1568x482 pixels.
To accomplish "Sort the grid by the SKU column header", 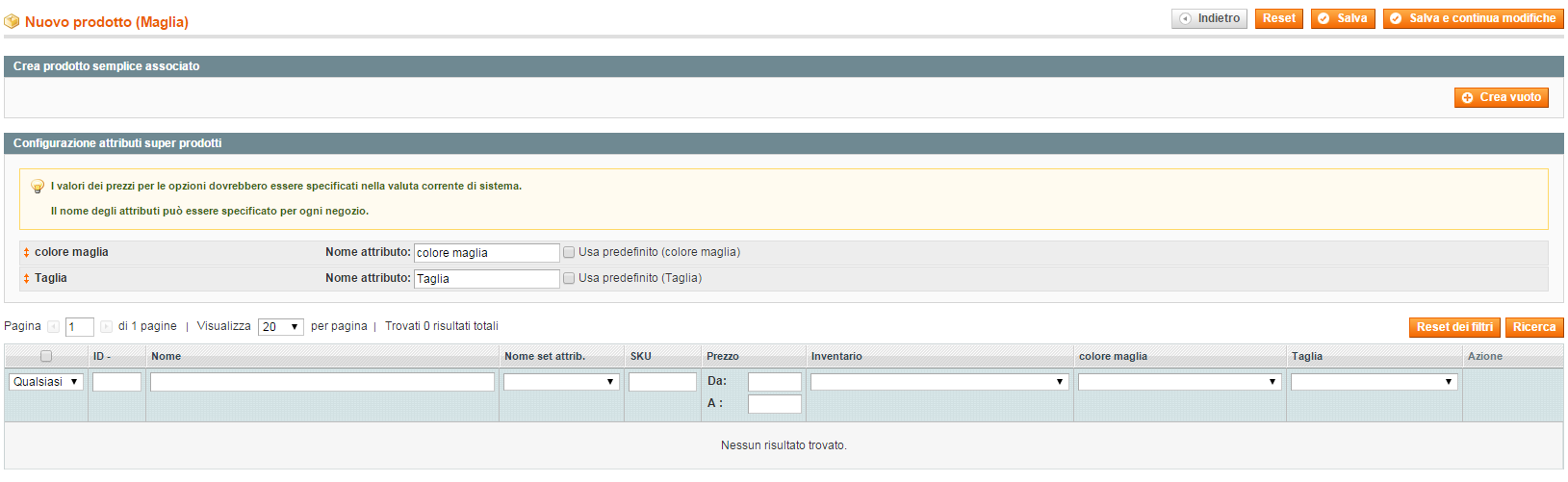I will pyautogui.click(x=641, y=356).
